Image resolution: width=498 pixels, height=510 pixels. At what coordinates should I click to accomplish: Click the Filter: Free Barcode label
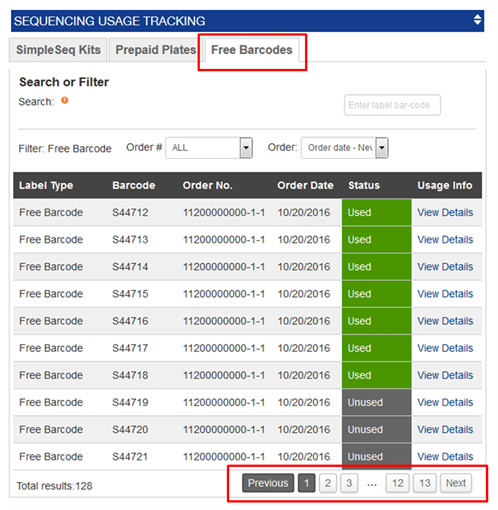pos(65,148)
